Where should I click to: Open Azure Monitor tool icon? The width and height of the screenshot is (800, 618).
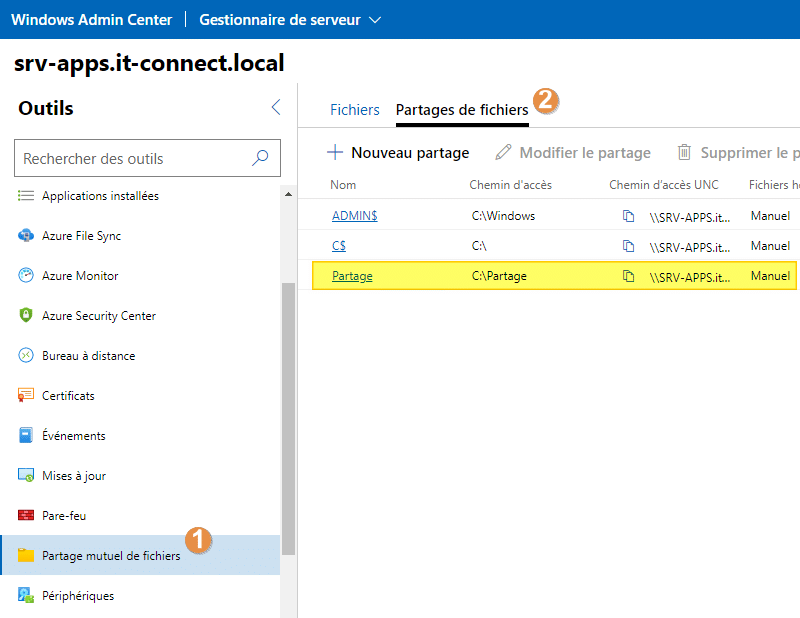(26, 276)
